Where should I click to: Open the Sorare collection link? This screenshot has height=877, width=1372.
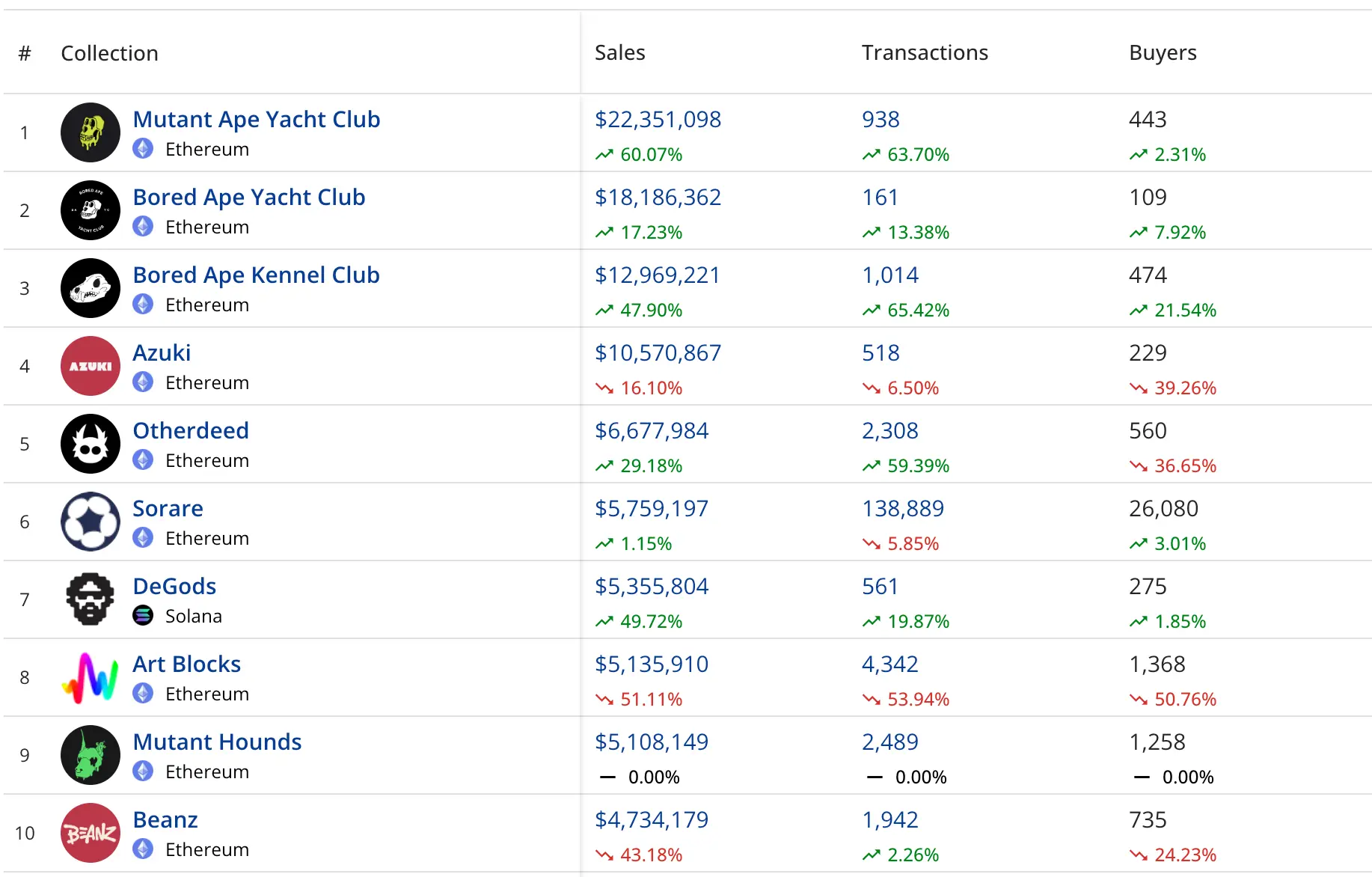(168, 509)
